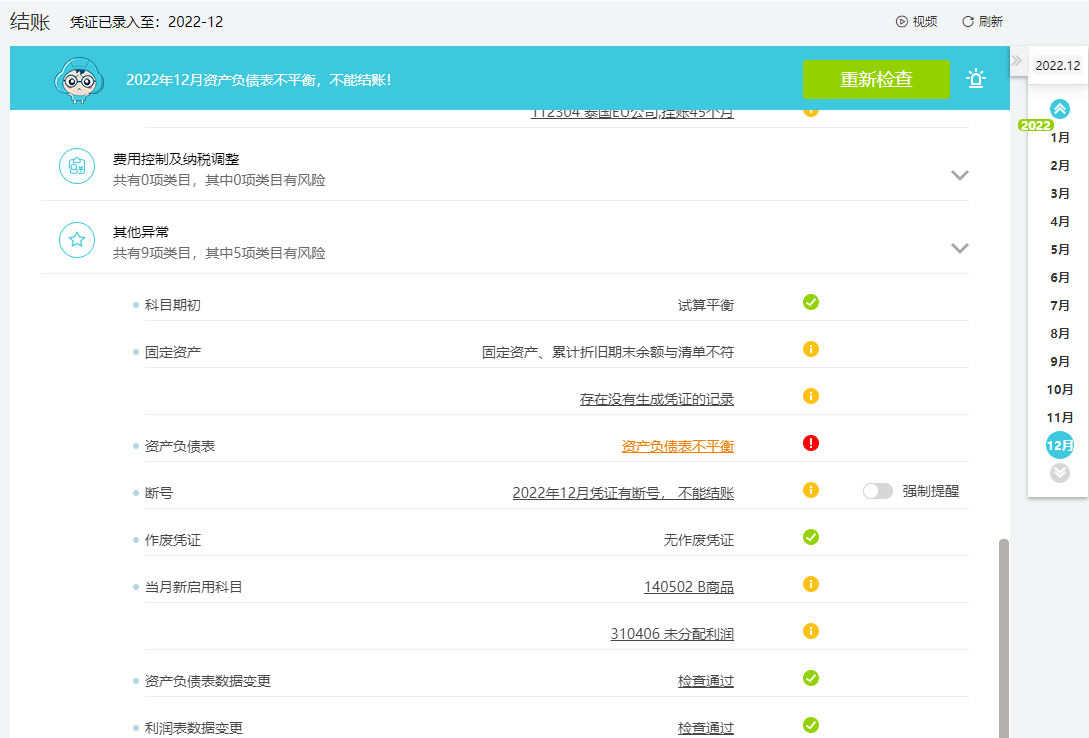Open the 存在没有生成凭证的记录 link
Image resolution: width=1089 pixels, height=738 pixels.
656,399
